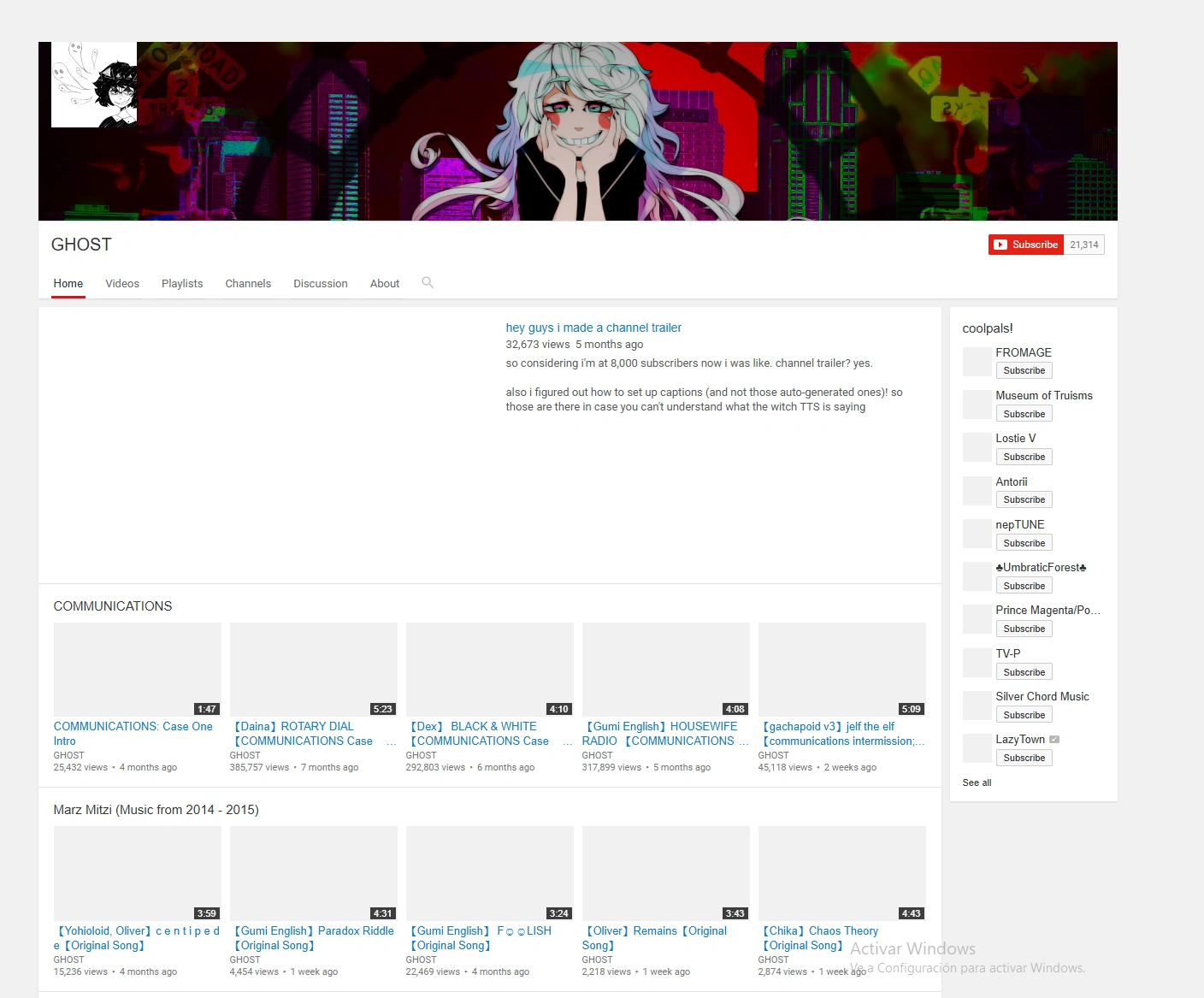
Task: Open the Marz Mitzi section heading
Action: click(156, 810)
